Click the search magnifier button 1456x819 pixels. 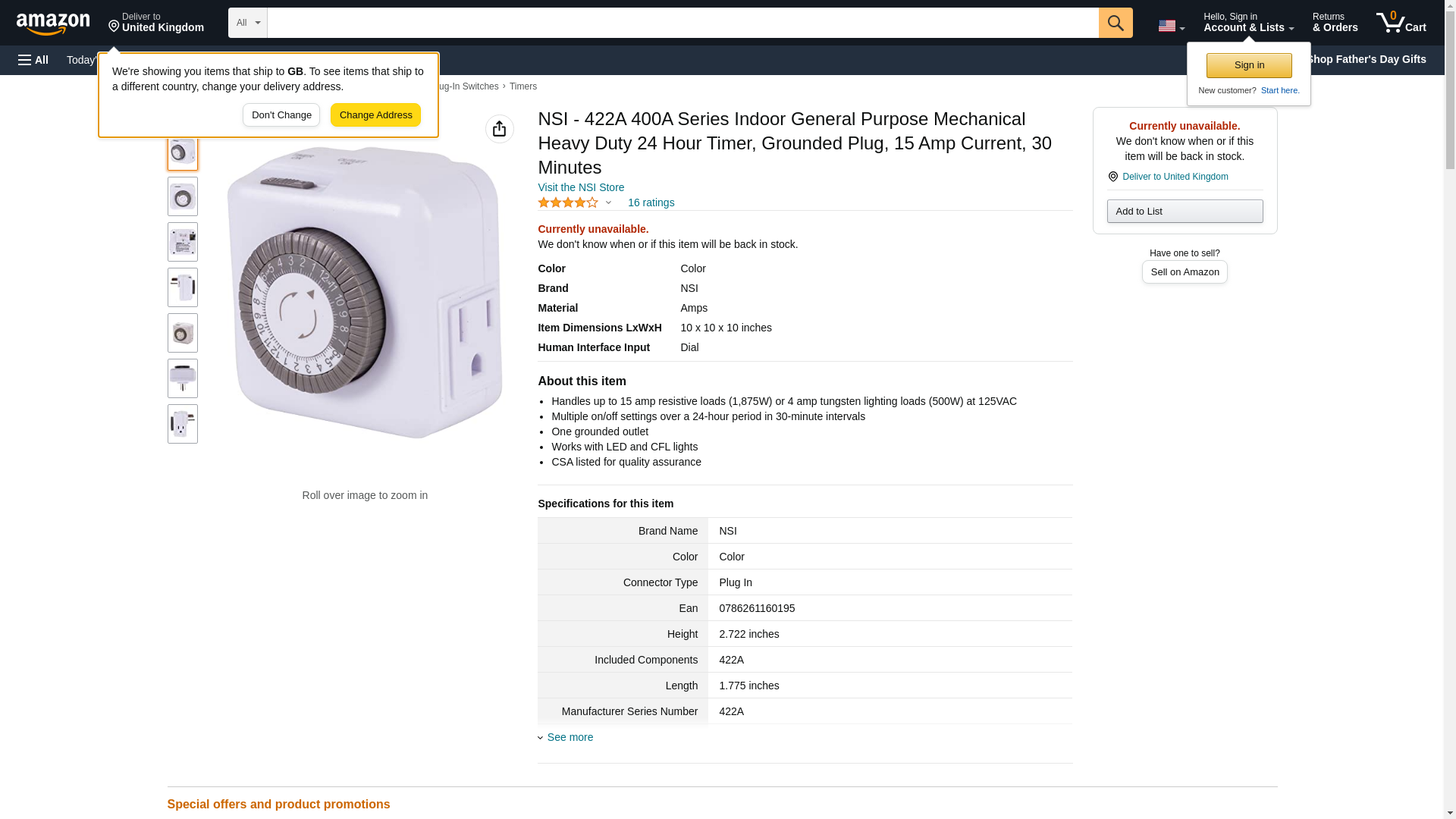click(1115, 23)
